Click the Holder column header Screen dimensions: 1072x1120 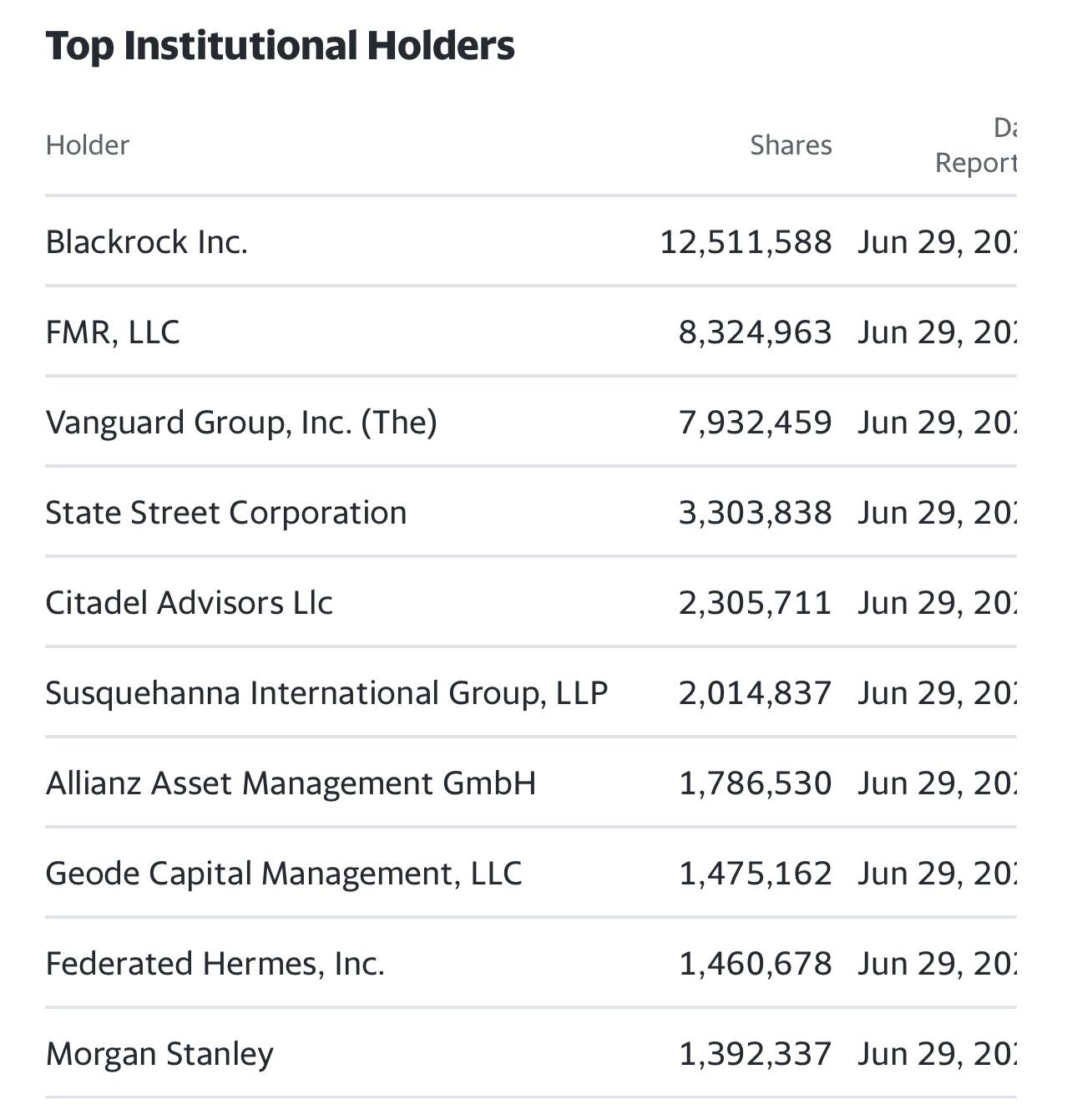click(x=88, y=145)
